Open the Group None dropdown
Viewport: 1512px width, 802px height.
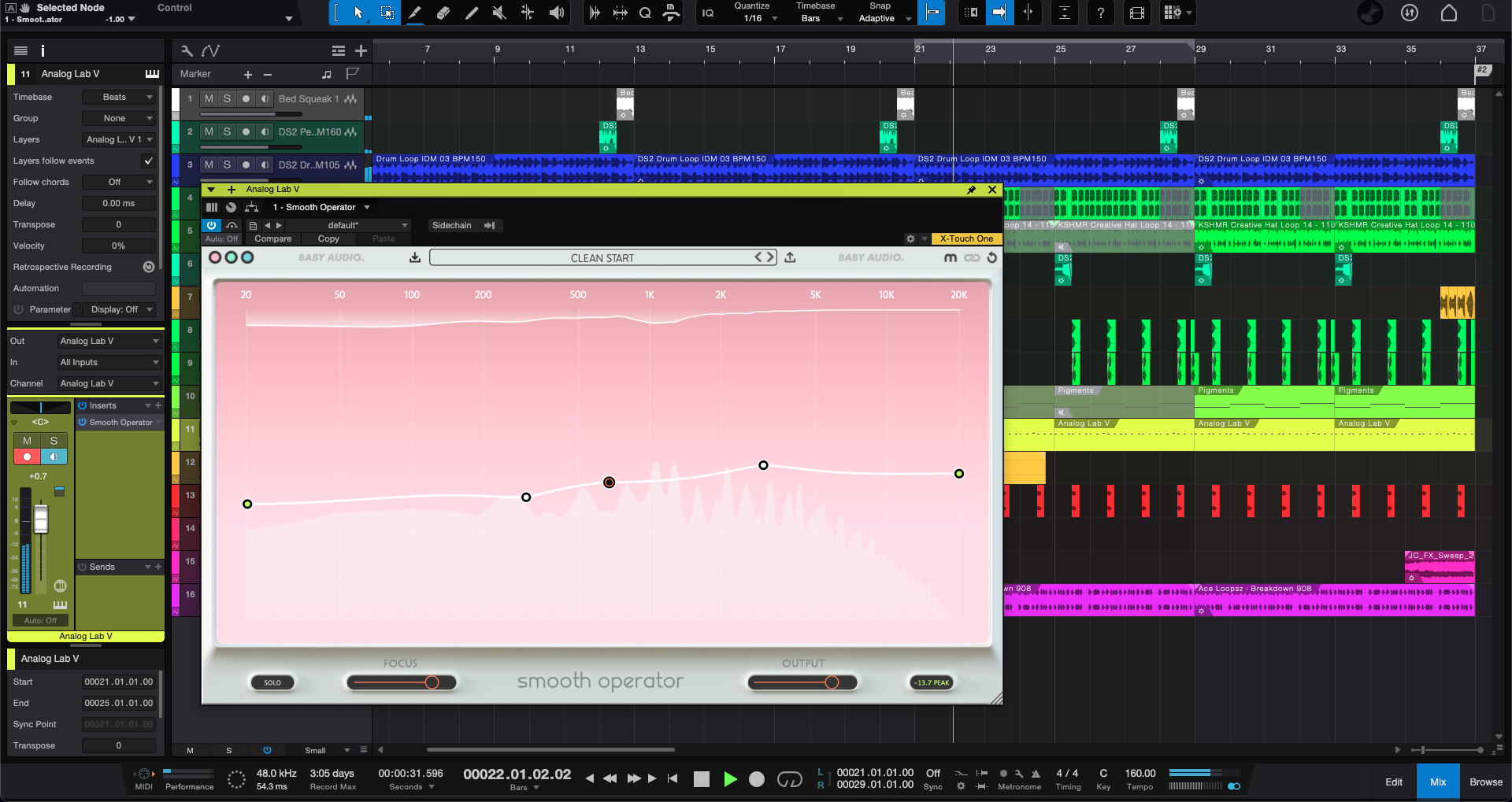click(118, 118)
